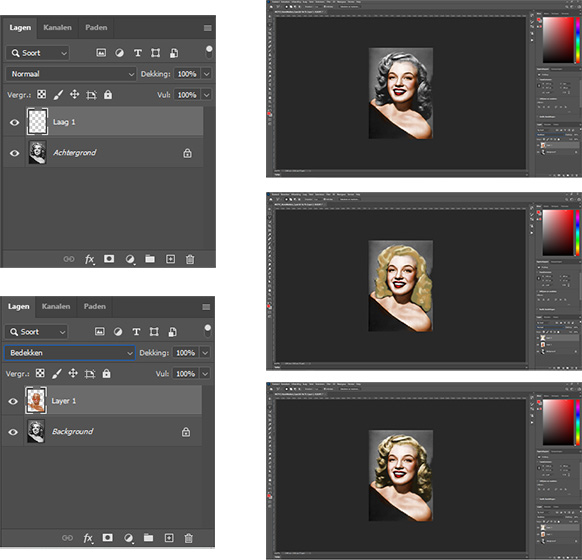The width and height of the screenshot is (582, 560).
Task: Lock all icon above Layer 1
Action: (x=106, y=373)
